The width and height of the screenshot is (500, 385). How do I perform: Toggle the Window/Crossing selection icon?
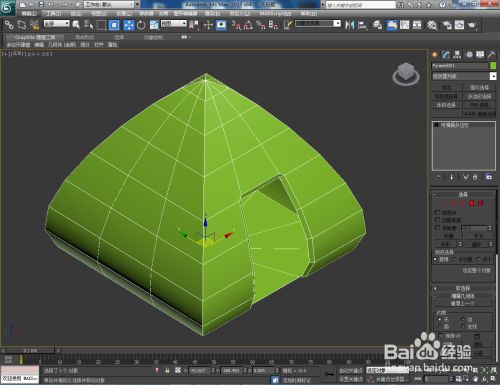(x=114, y=25)
